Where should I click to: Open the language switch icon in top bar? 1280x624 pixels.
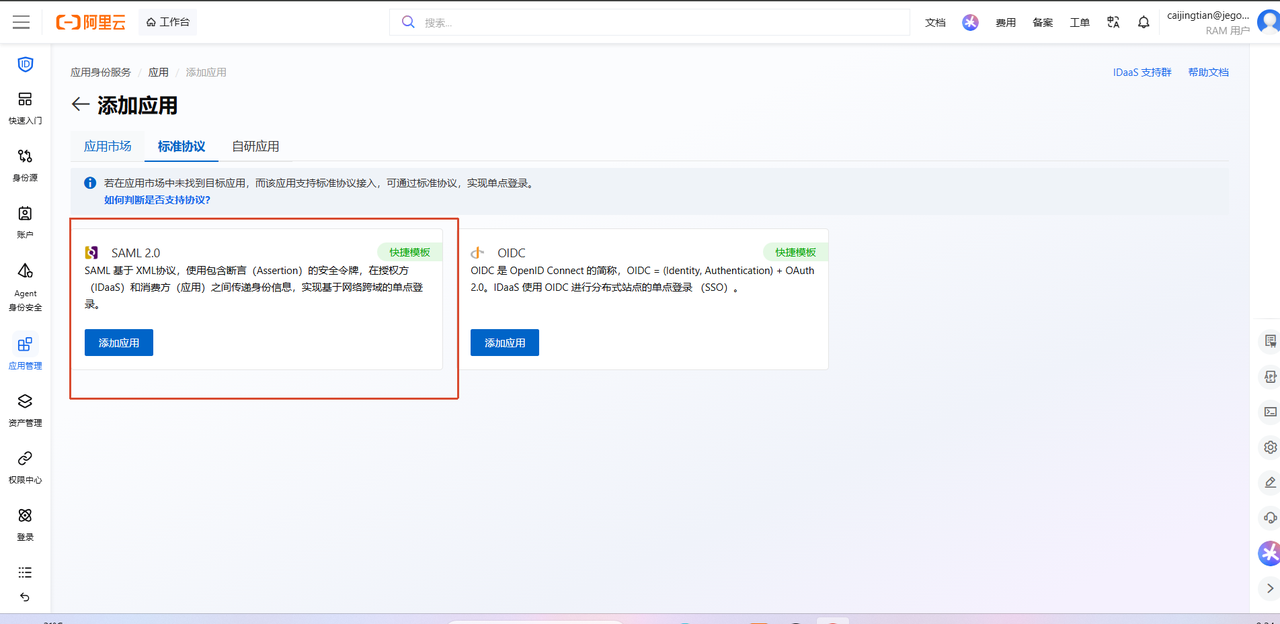[x=1113, y=22]
